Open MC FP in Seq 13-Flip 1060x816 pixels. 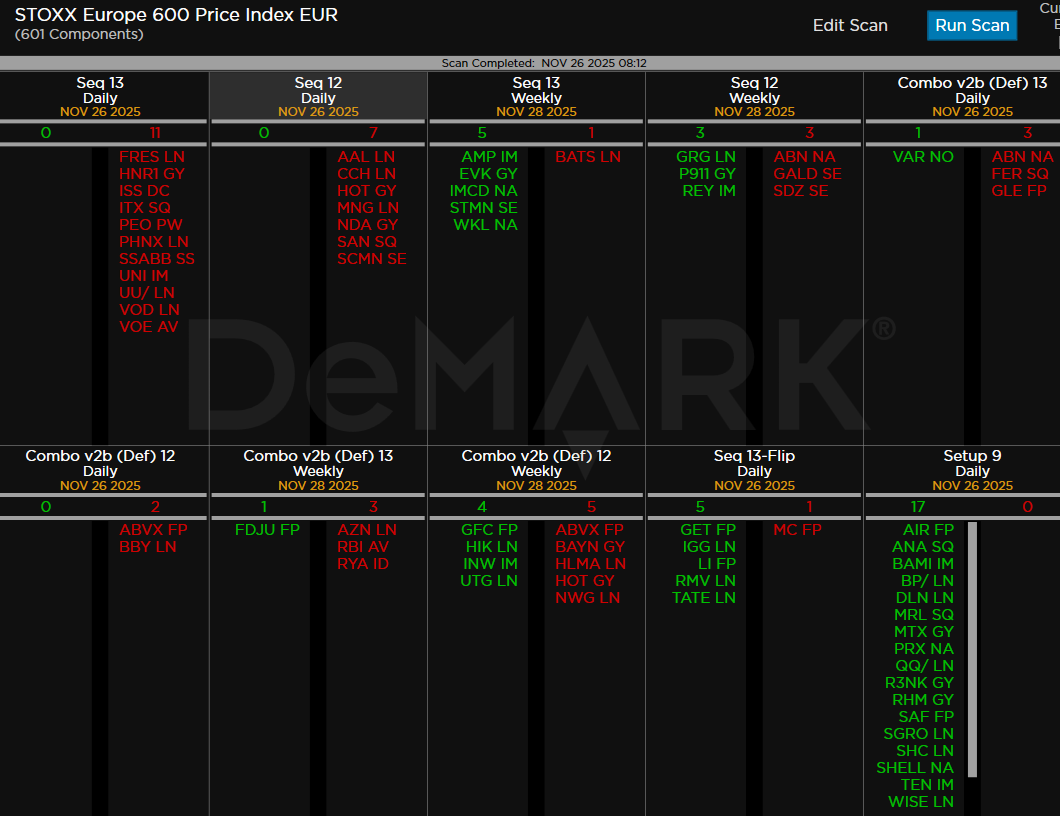[797, 530]
